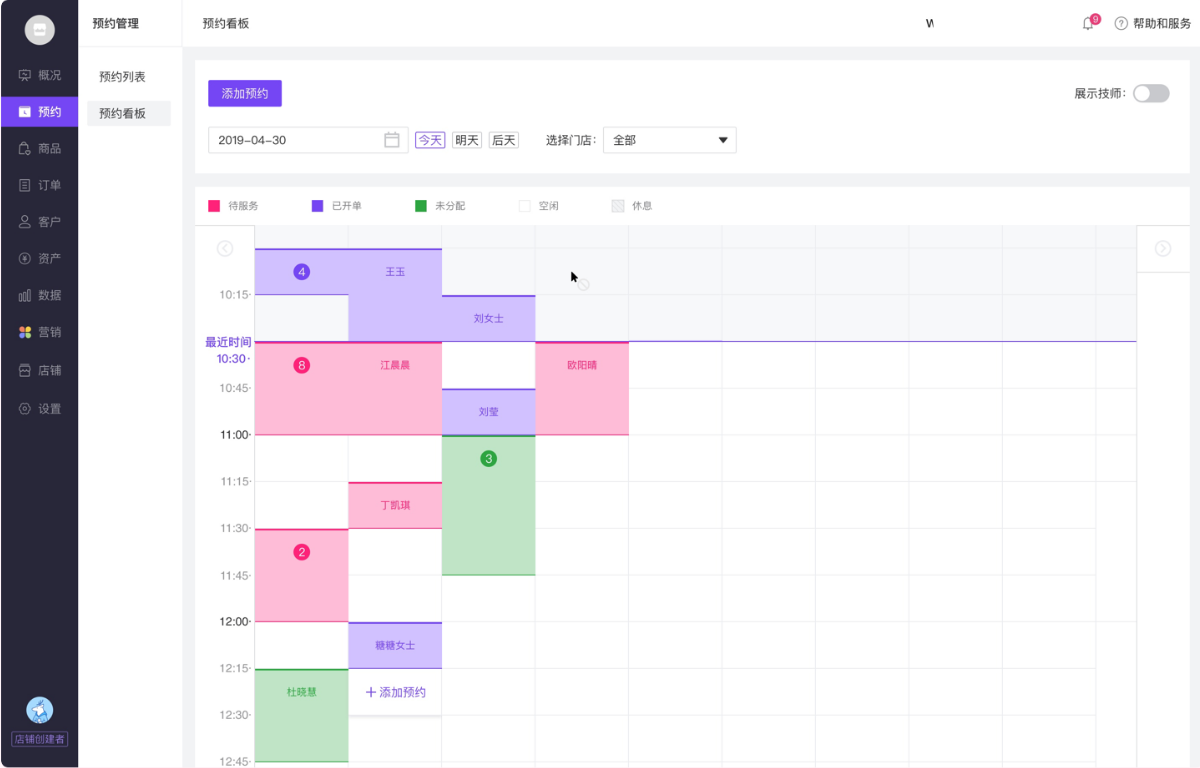The height and width of the screenshot is (768, 1200).
Task: Click the 帮助和服务 help icon
Action: pos(1121,24)
